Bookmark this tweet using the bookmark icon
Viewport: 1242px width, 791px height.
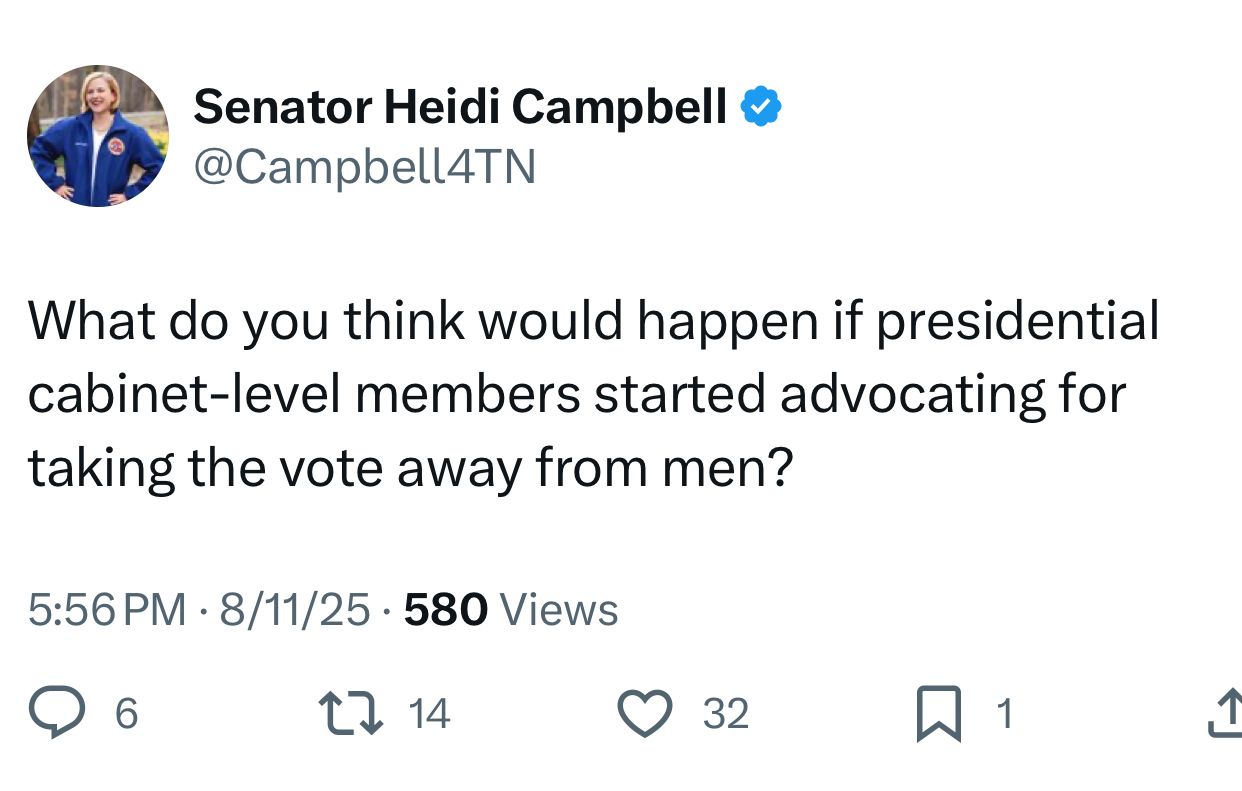938,714
